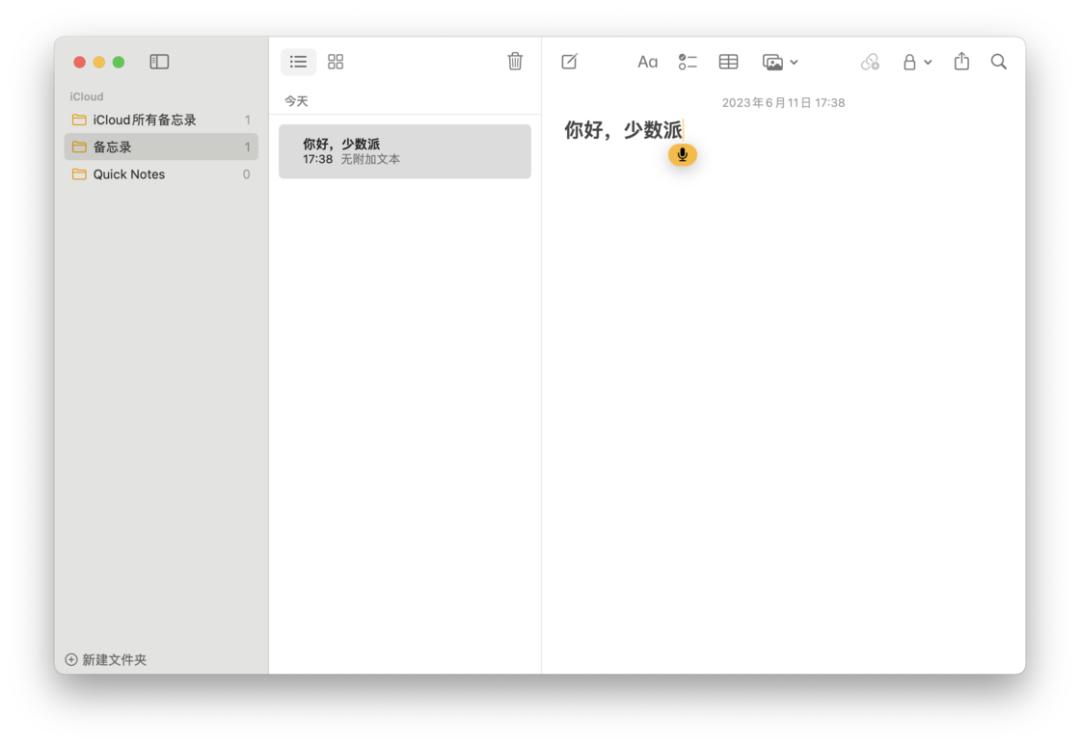The image size is (1080, 746).
Task: Click the yellow dictation microphone indicator
Action: pos(683,155)
